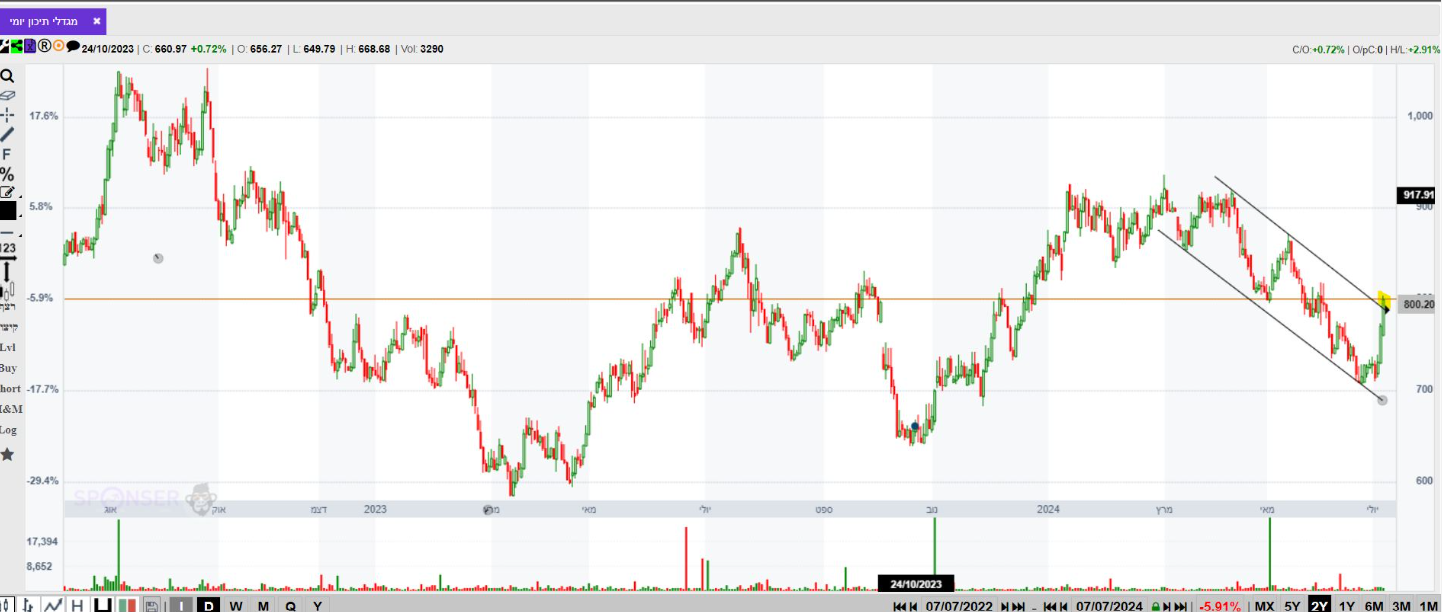Click the 24/10/2023 date marker on timeline

(916, 584)
